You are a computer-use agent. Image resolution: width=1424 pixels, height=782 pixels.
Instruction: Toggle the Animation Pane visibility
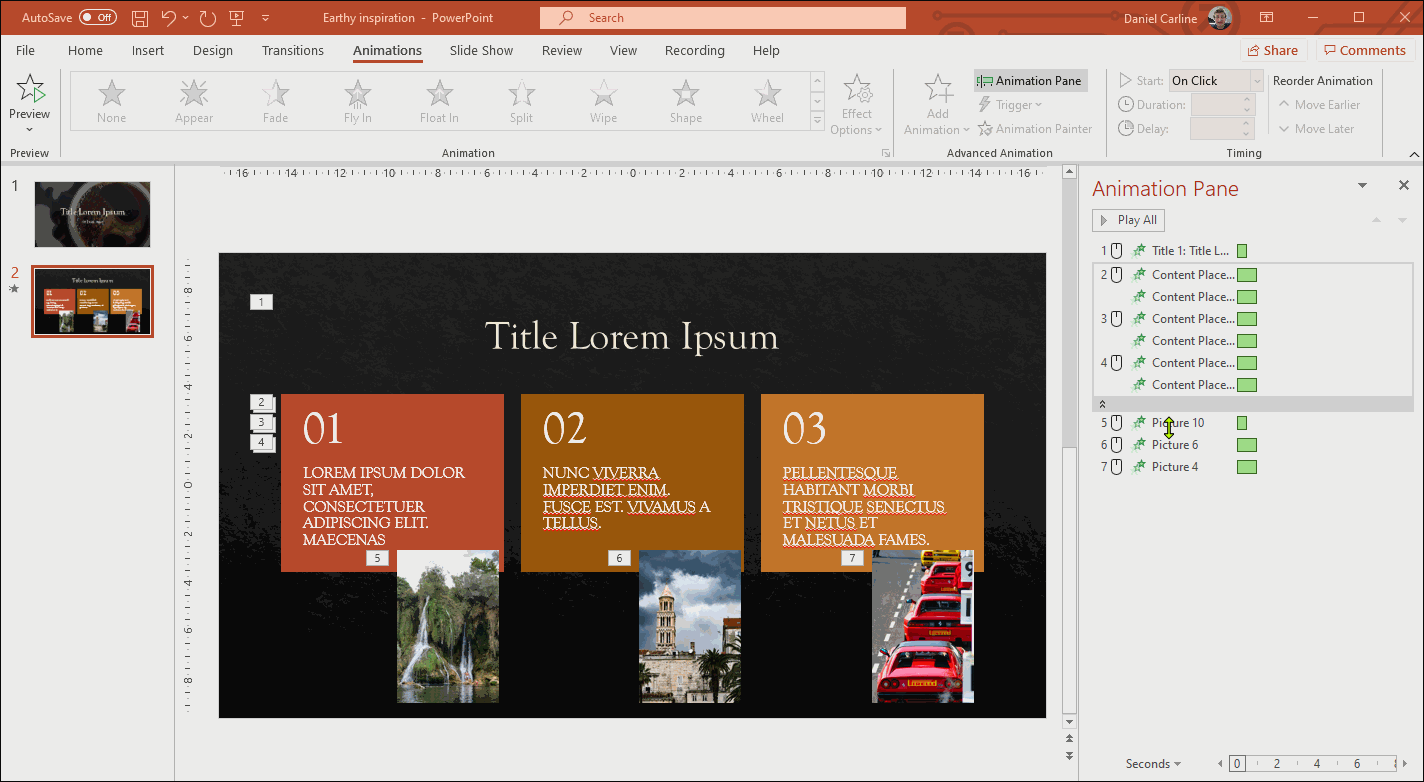pyautogui.click(x=1029, y=80)
